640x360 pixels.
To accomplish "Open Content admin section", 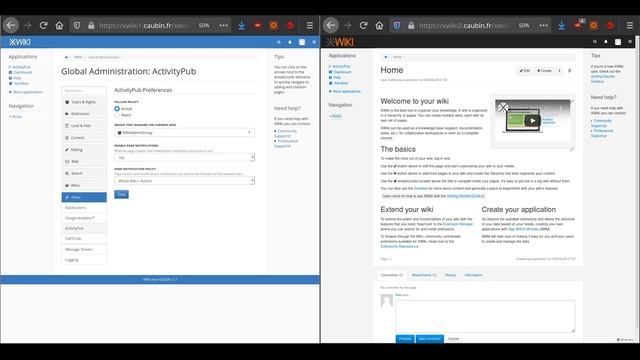I will (x=84, y=138).
